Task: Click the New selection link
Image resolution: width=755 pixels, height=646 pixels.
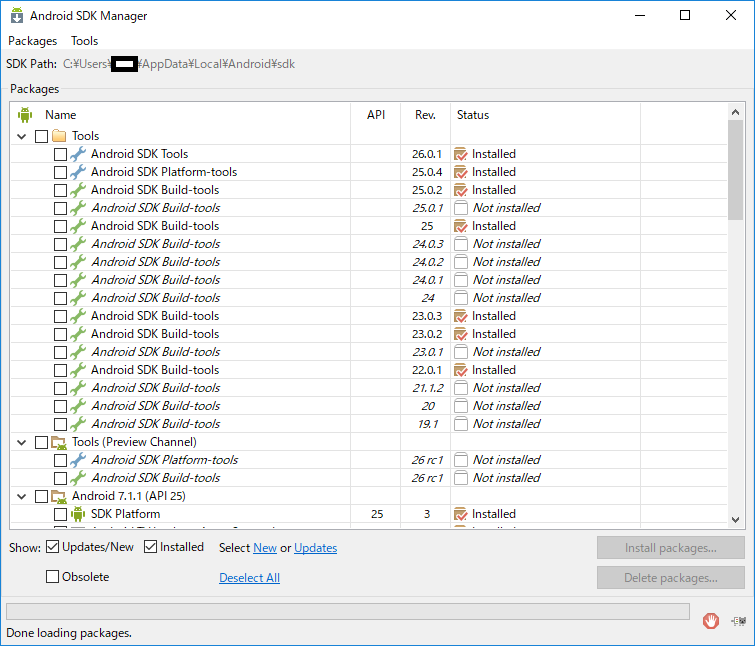Action: [x=265, y=548]
